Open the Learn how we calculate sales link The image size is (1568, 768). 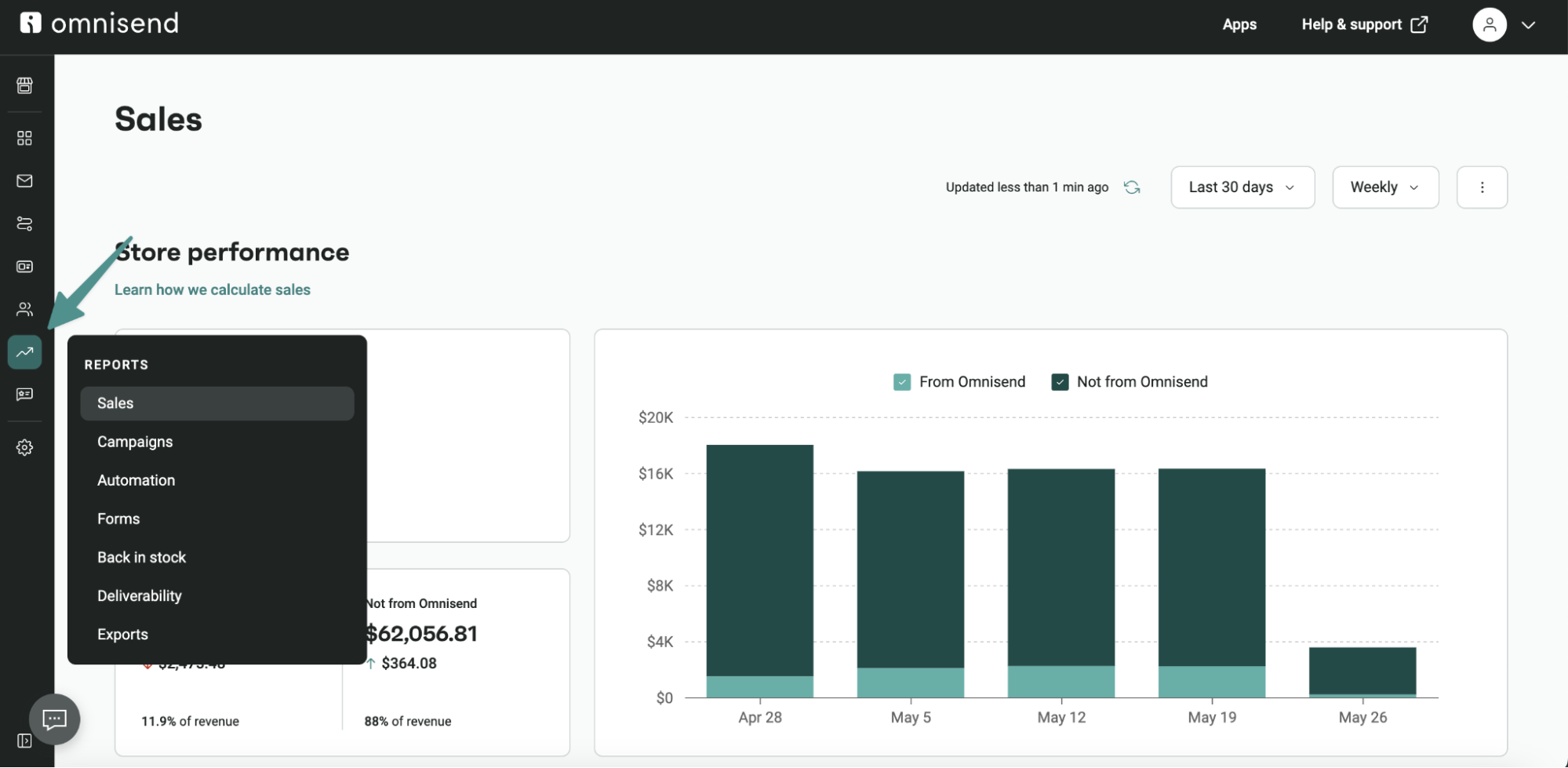click(x=212, y=289)
